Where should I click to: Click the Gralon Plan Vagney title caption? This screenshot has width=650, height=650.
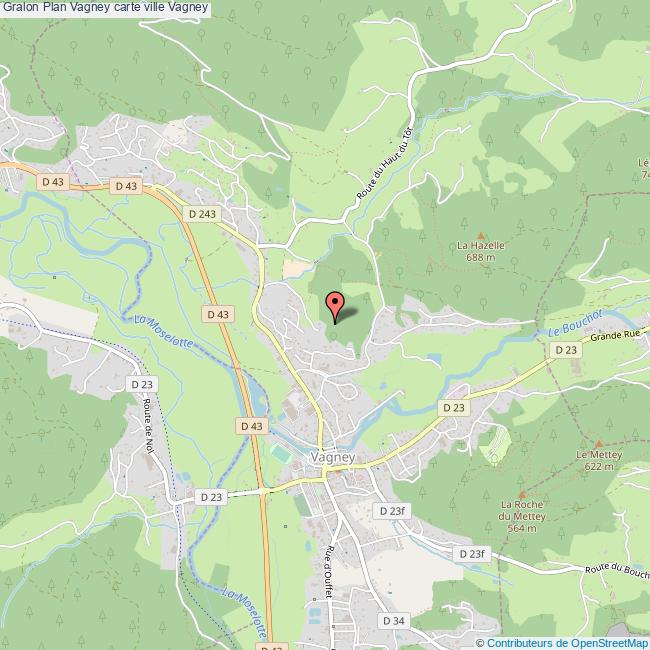[x=105, y=7]
